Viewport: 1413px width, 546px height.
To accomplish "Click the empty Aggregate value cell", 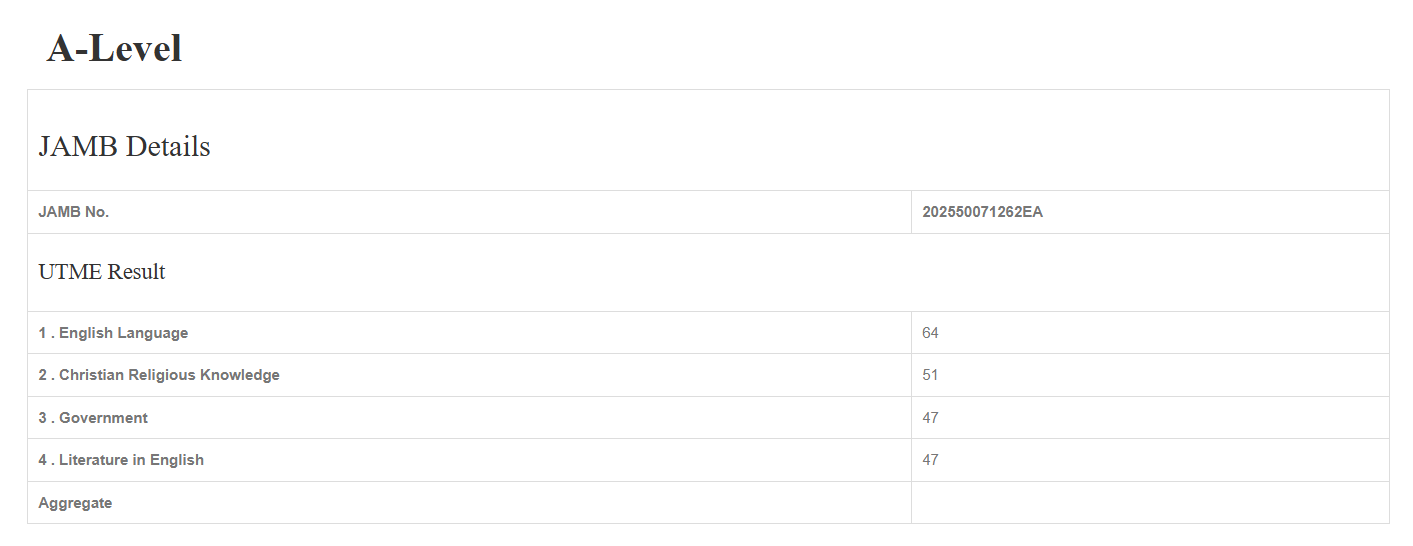I will point(1150,503).
